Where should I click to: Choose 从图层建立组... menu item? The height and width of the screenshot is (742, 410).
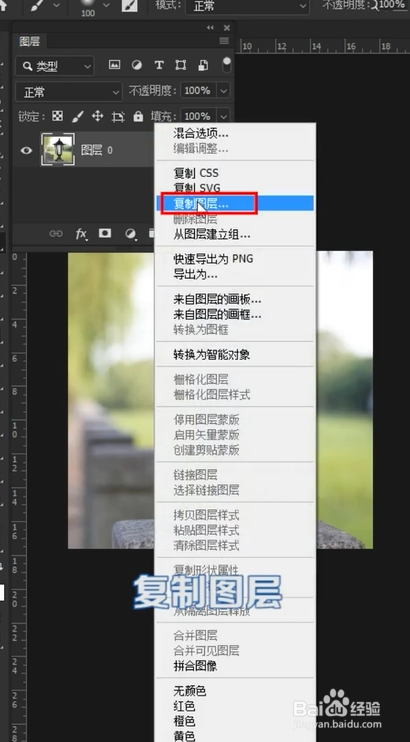212,234
